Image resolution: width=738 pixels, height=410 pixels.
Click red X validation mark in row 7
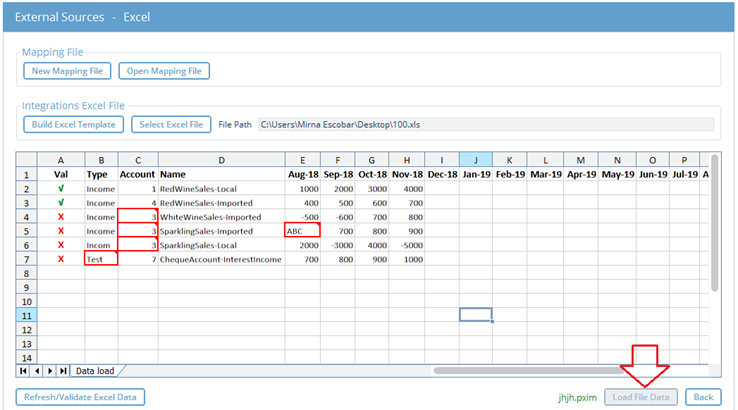pyautogui.click(x=60, y=259)
